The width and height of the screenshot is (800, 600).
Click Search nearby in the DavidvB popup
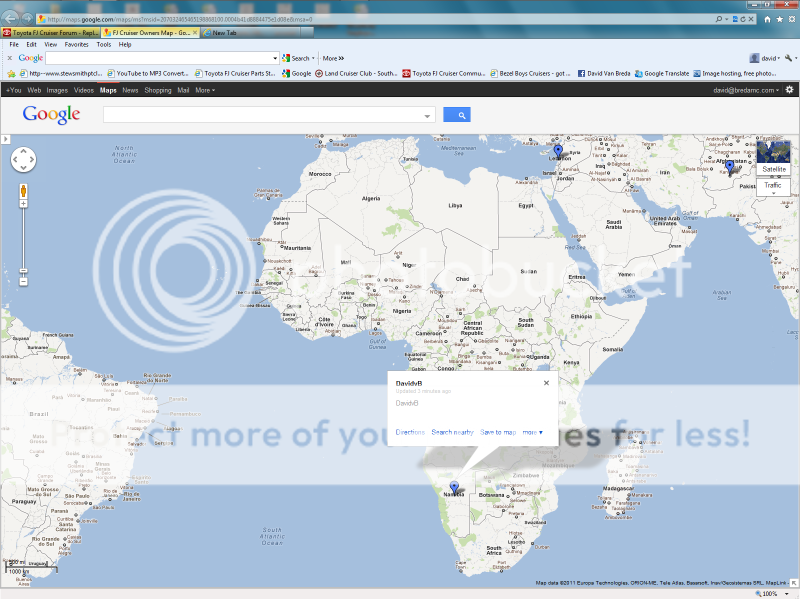click(453, 432)
